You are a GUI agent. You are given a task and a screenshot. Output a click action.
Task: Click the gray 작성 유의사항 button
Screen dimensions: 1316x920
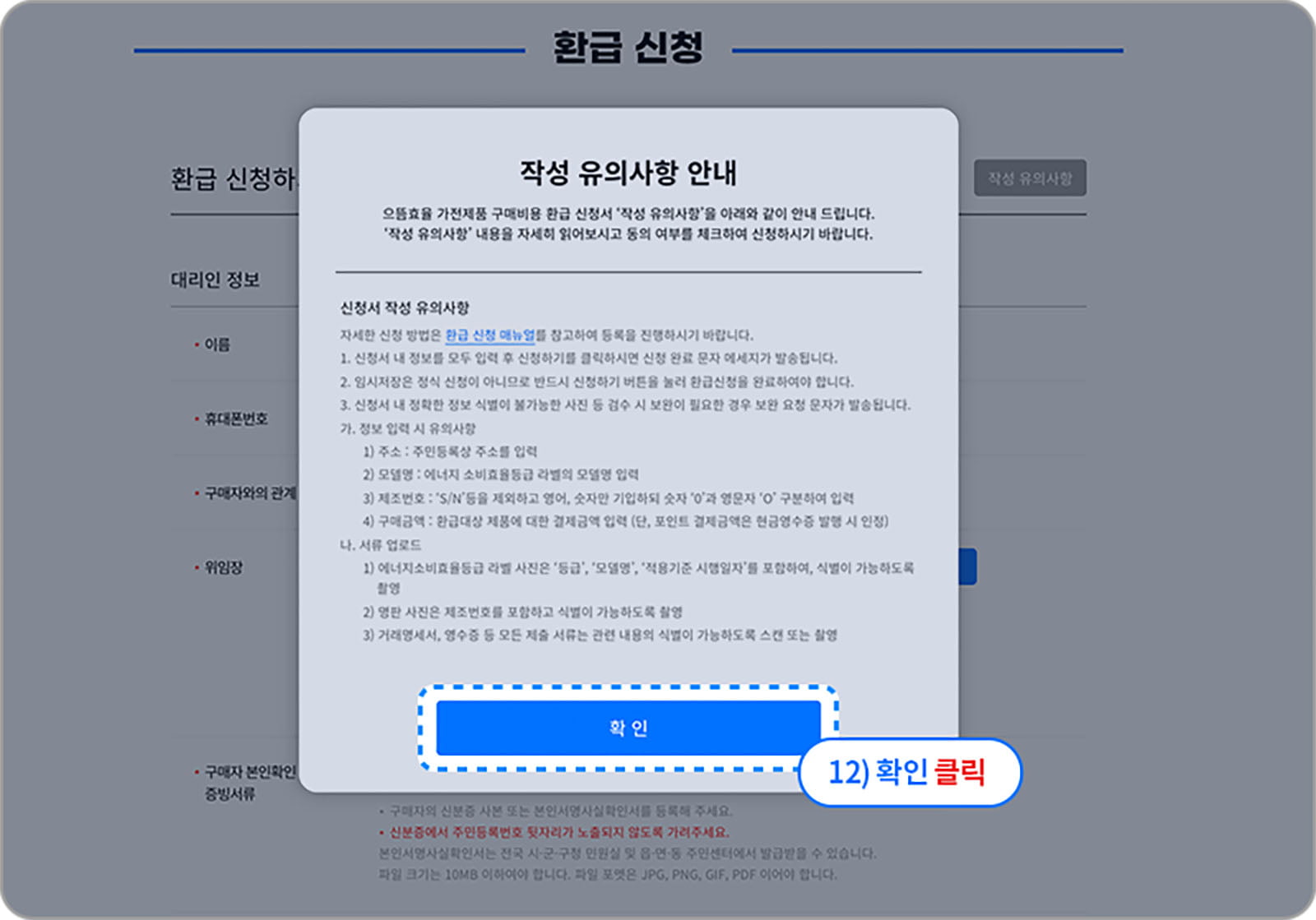pyautogui.click(x=1030, y=178)
